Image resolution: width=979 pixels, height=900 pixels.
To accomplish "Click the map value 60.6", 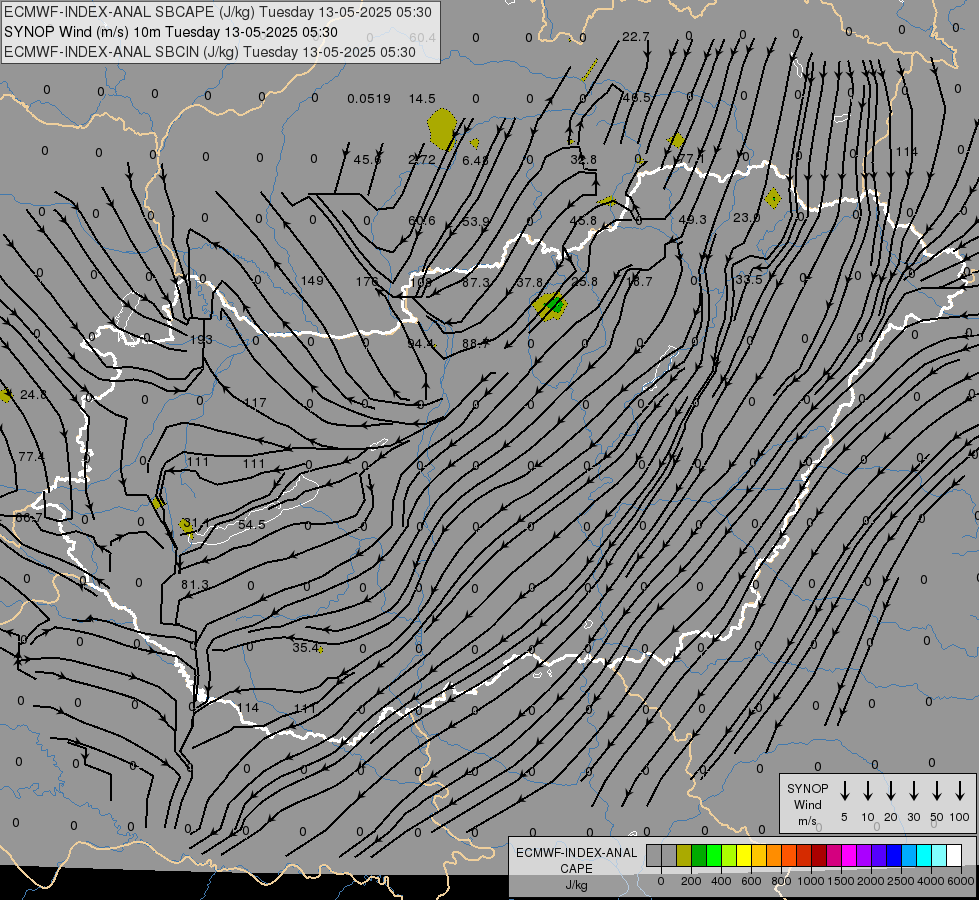I will click(x=422, y=221).
